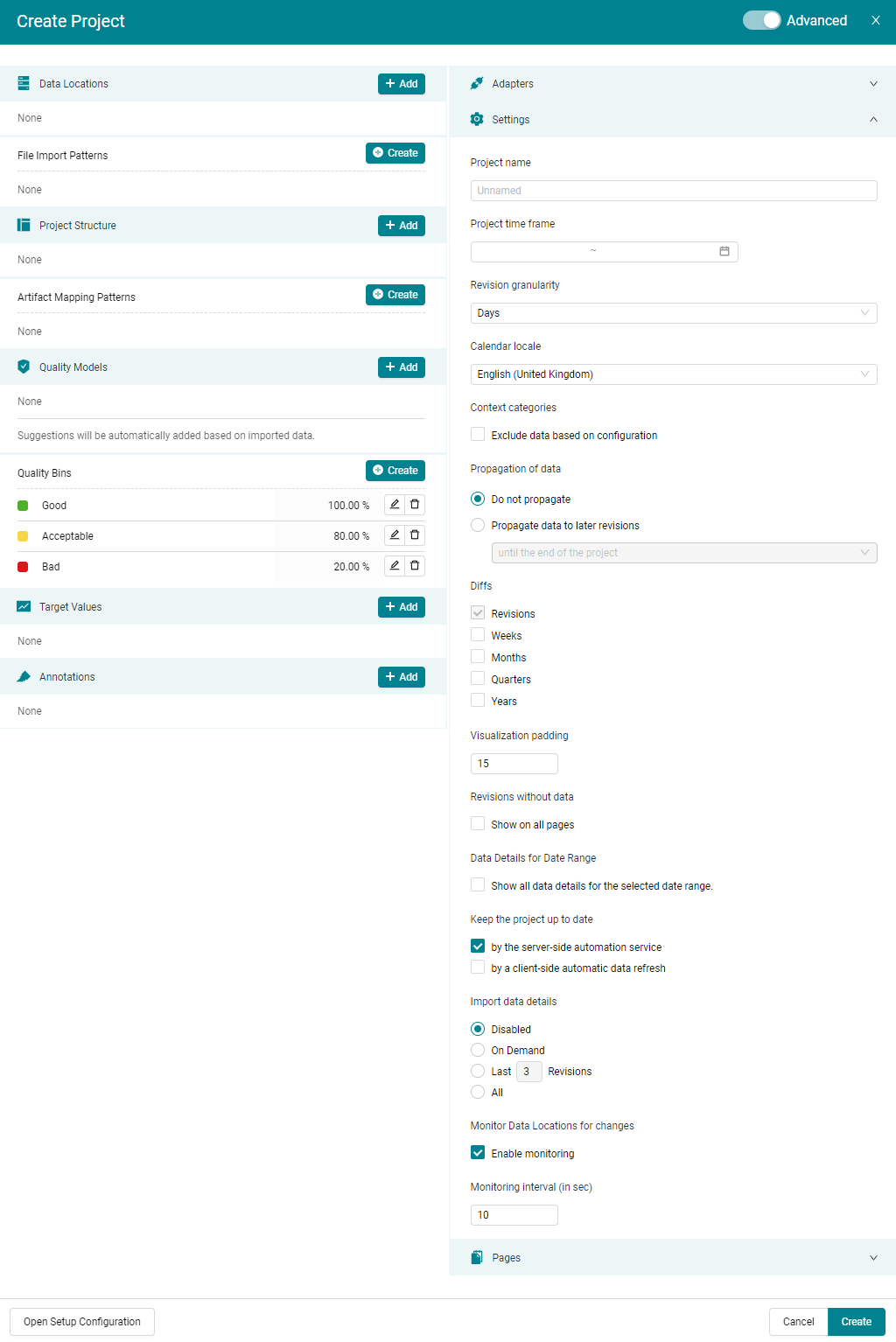Add a new Data Location

[402, 84]
